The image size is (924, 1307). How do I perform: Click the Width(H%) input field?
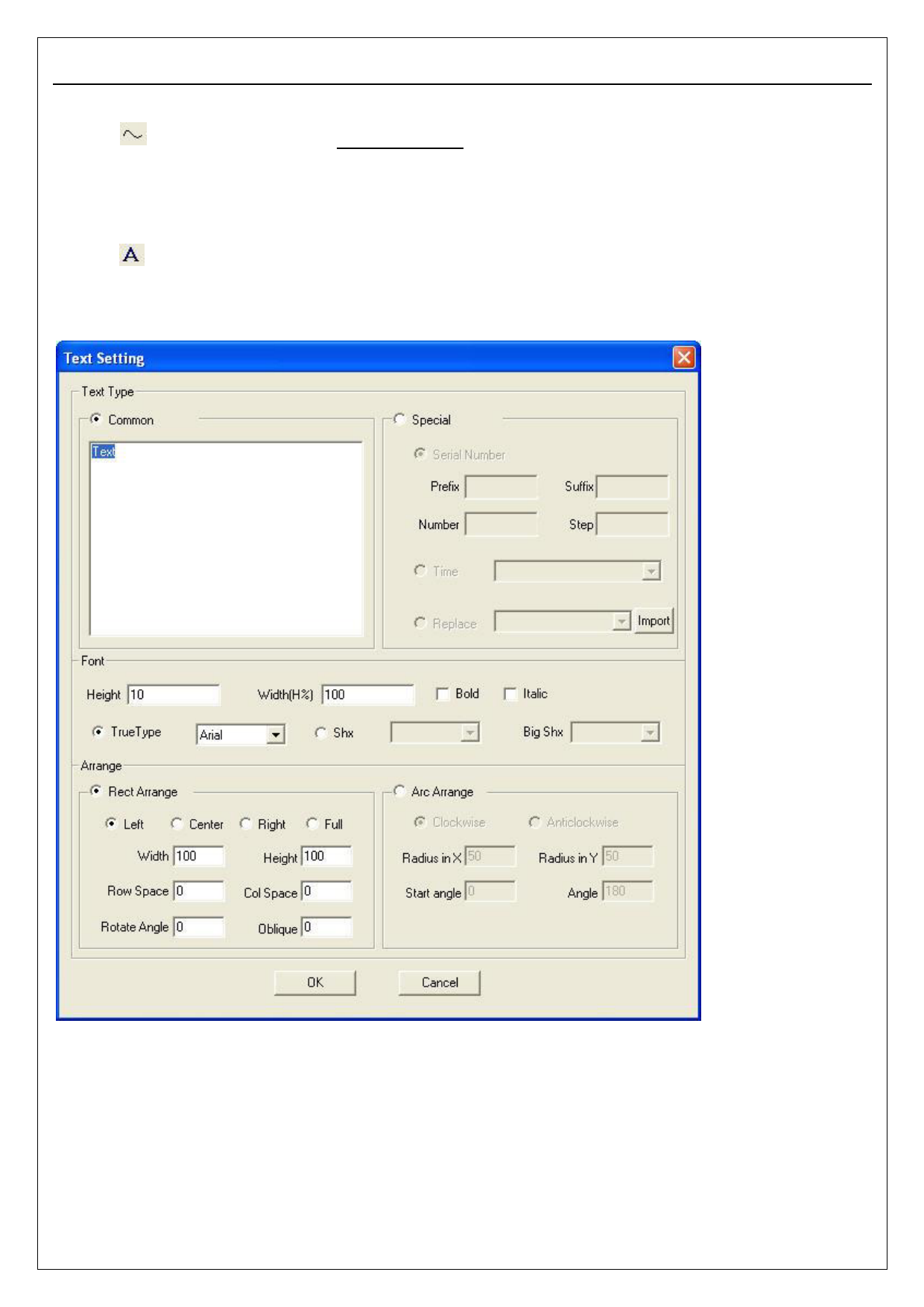coord(367,694)
